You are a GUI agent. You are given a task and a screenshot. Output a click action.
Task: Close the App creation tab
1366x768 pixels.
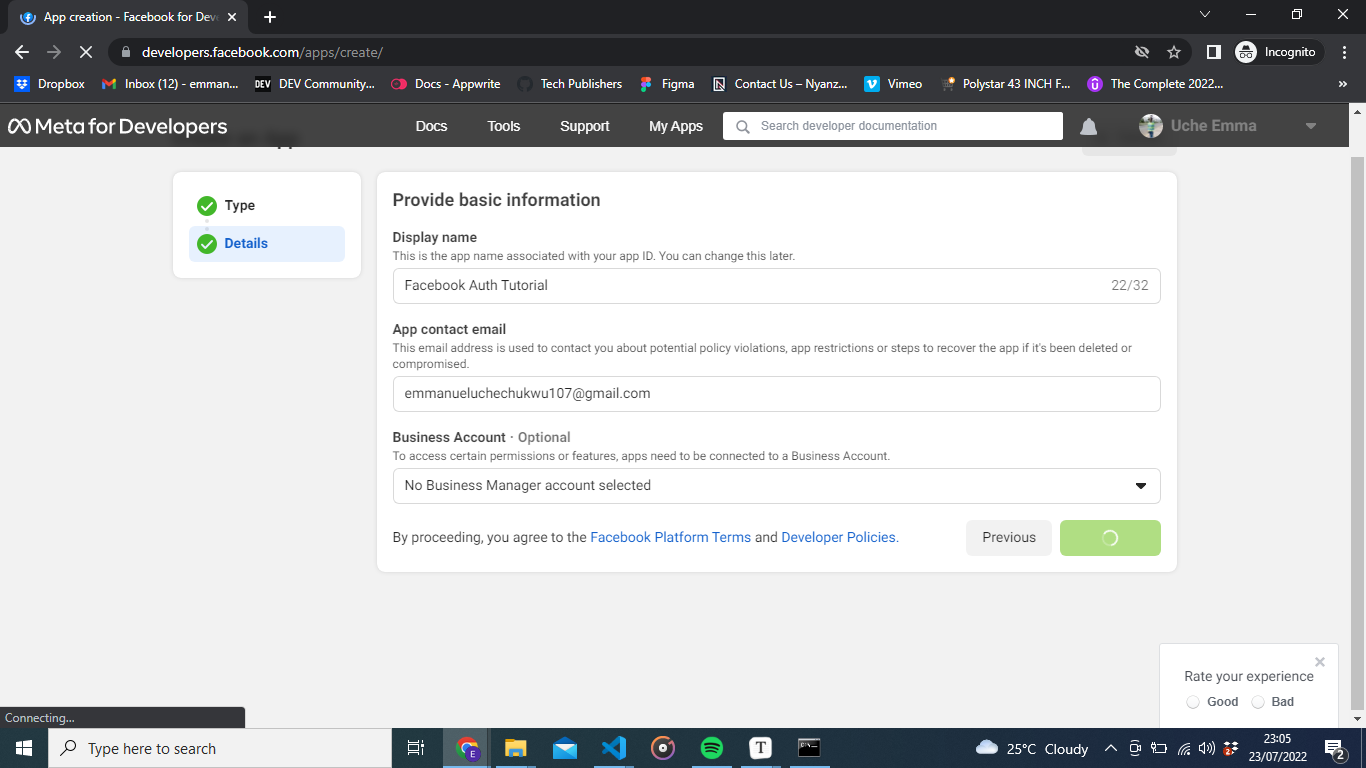tap(232, 17)
